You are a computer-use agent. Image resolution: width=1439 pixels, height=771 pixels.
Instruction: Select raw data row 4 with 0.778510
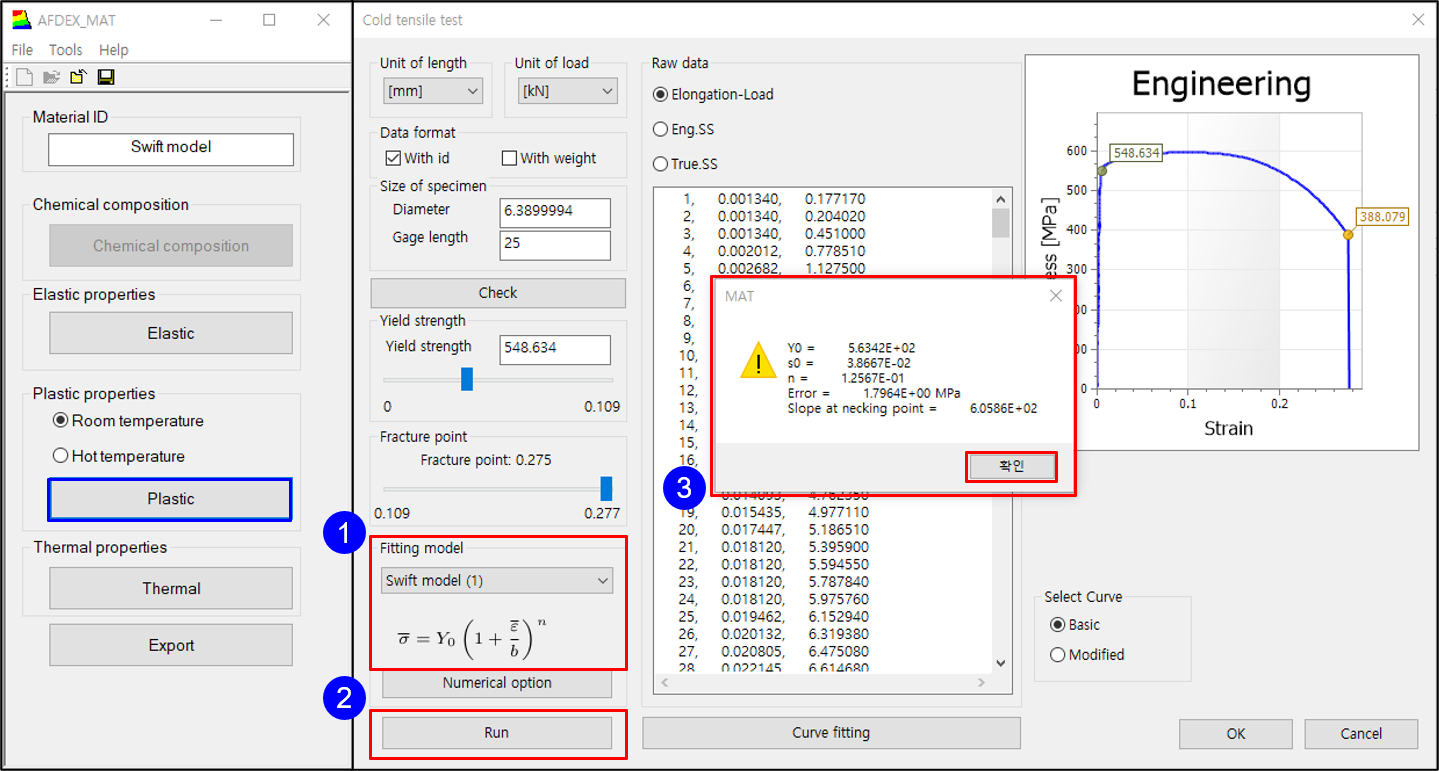772,251
